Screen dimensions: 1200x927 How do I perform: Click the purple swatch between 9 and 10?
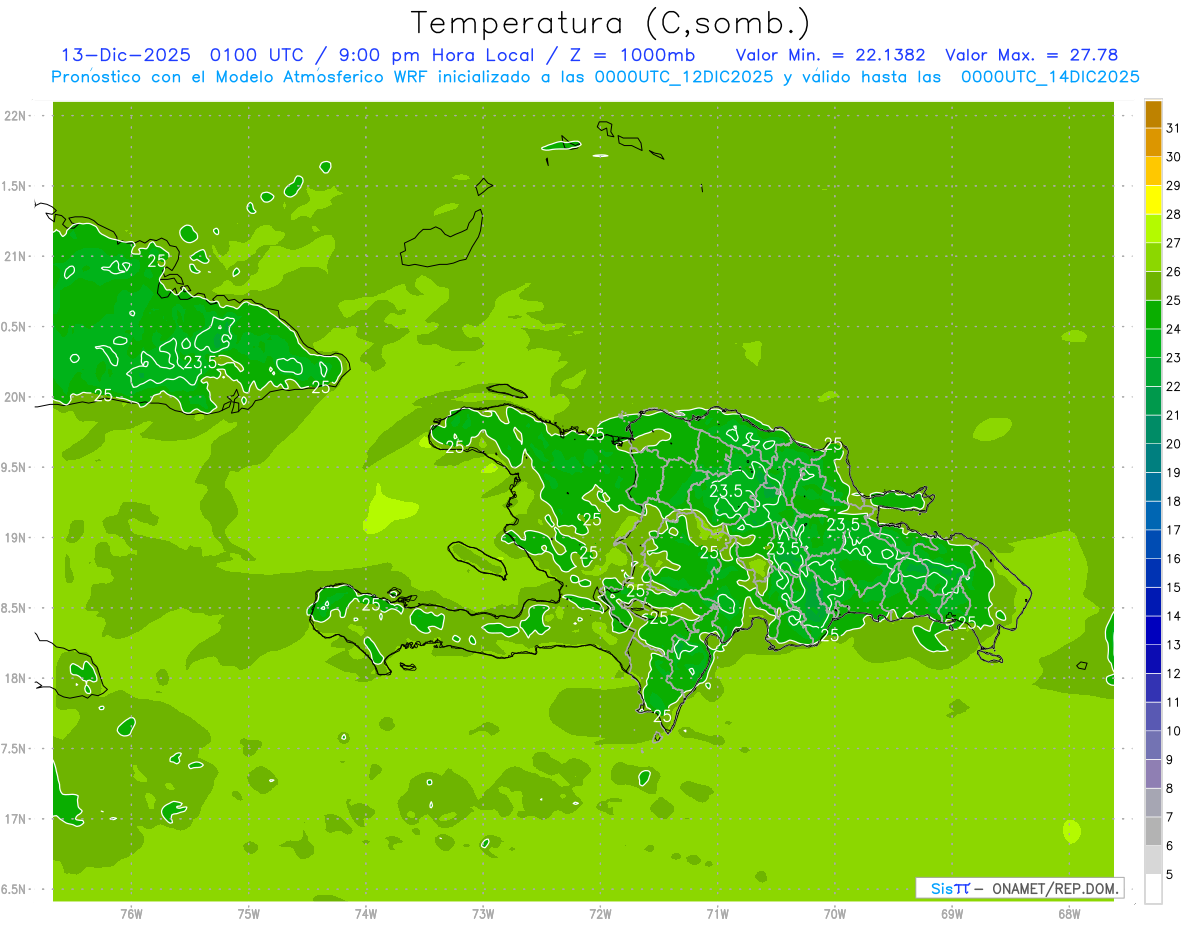click(1153, 746)
